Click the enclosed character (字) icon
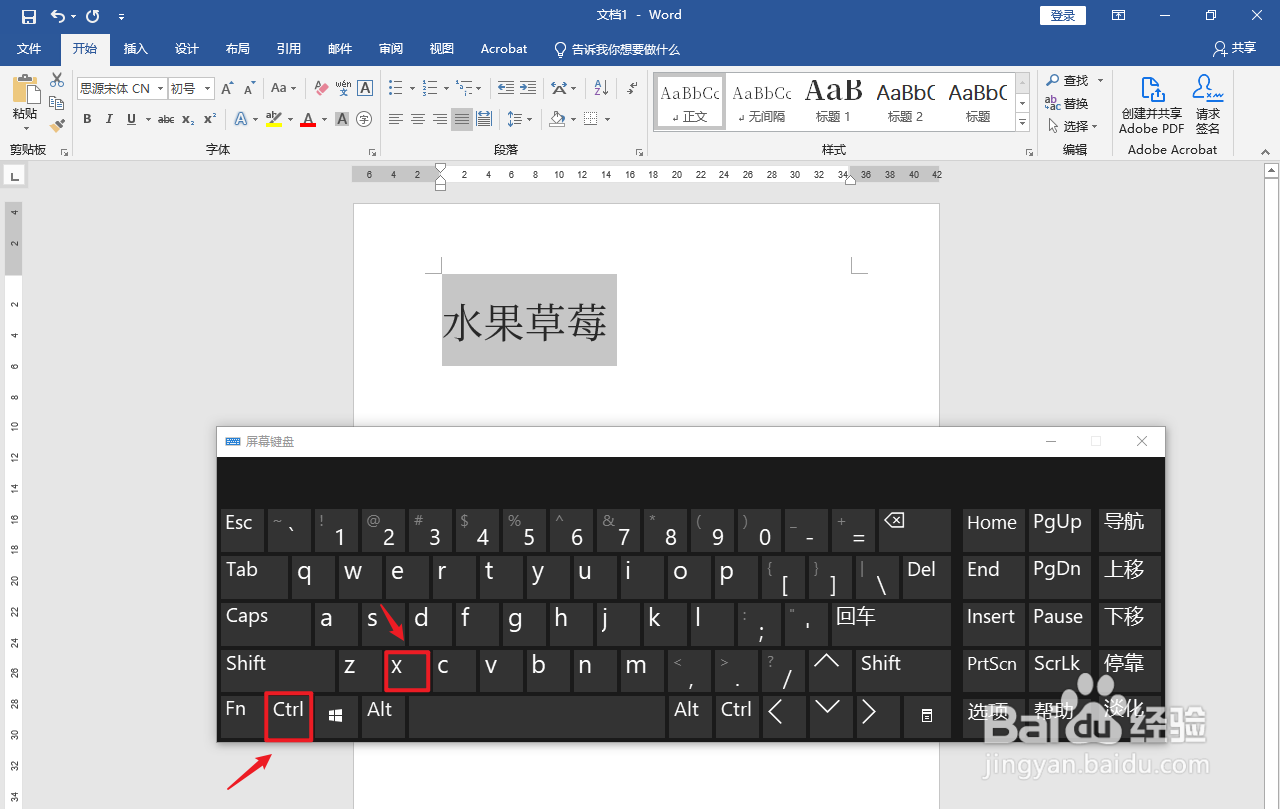The image size is (1280, 809). pos(364,119)
